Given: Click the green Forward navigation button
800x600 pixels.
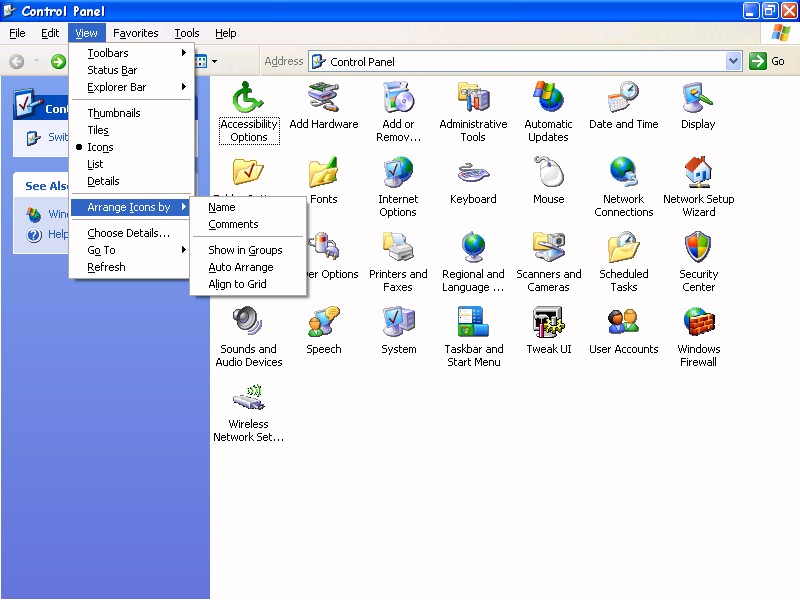Looking at the screenshot, I should click(58, 62).
